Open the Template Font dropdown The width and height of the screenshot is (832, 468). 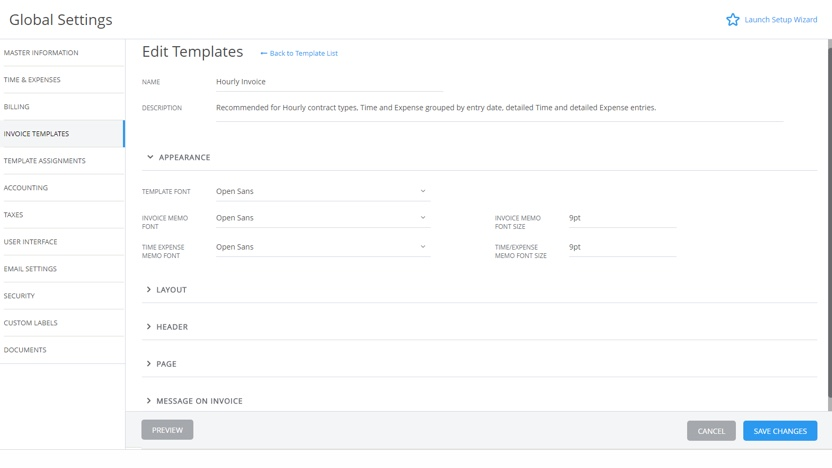(x=323, y=191)
